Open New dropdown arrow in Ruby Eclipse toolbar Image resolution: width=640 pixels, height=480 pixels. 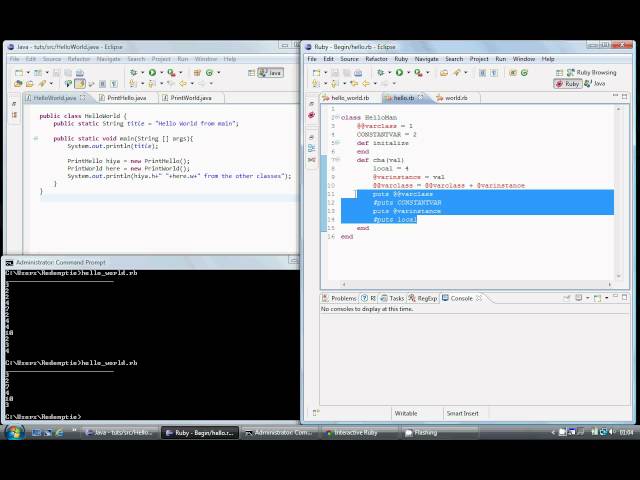(325, 73)
